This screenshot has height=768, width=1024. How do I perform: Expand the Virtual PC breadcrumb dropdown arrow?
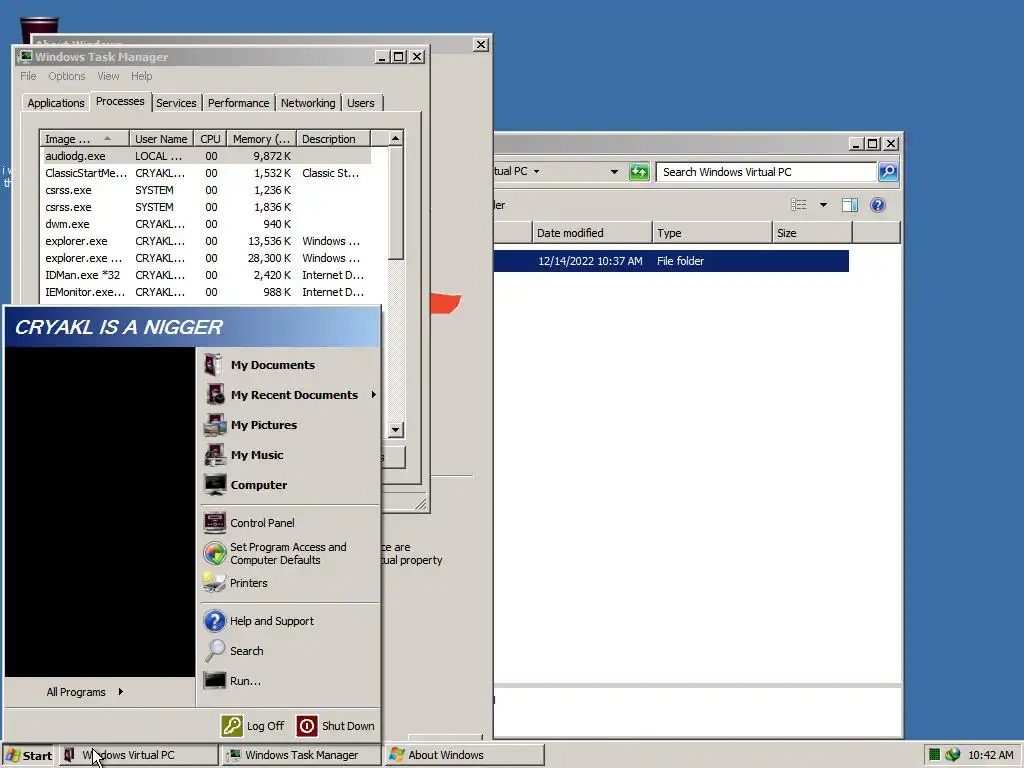coord(537,172)
